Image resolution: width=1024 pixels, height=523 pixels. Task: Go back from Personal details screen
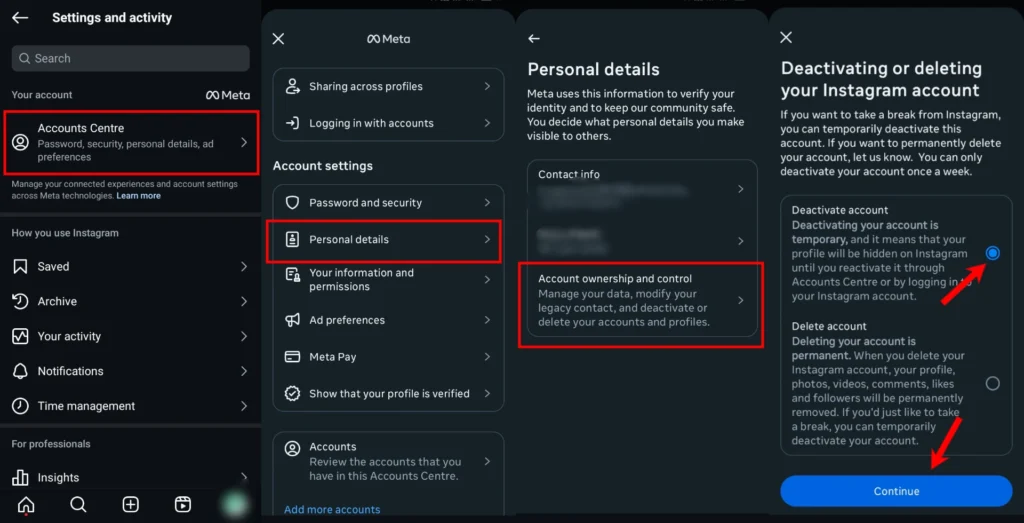coord(534,38)
